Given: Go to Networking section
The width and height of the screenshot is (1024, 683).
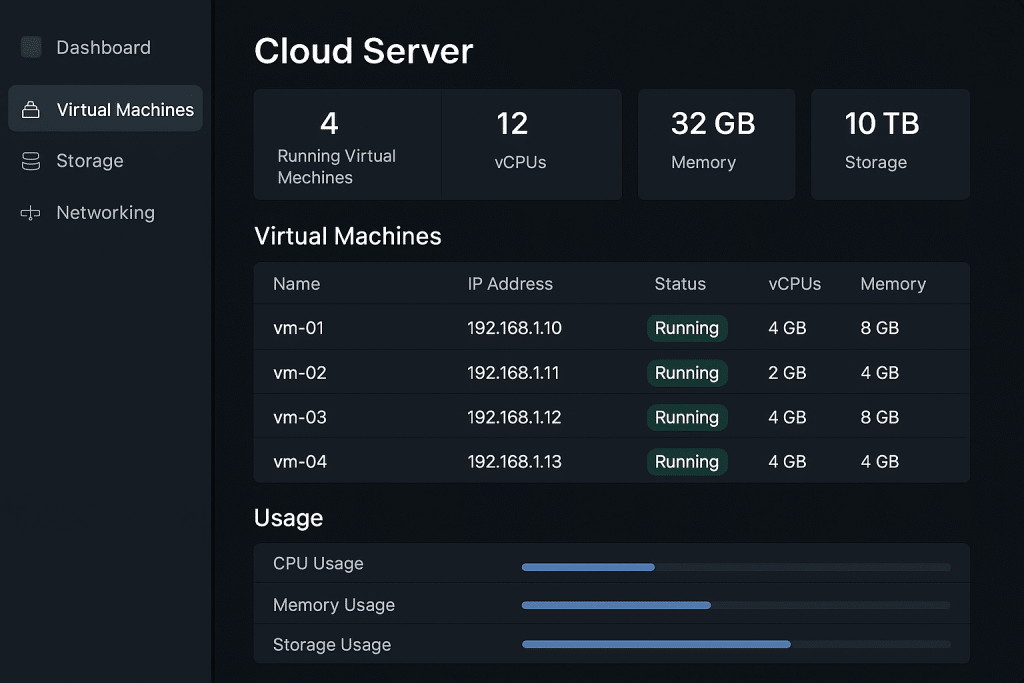Looking at the screenshot, I should coord(105,213).
